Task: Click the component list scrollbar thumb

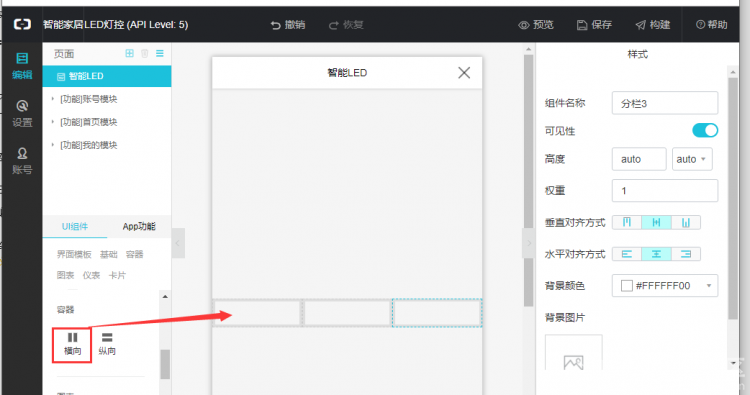Action: tap(165, 364)
